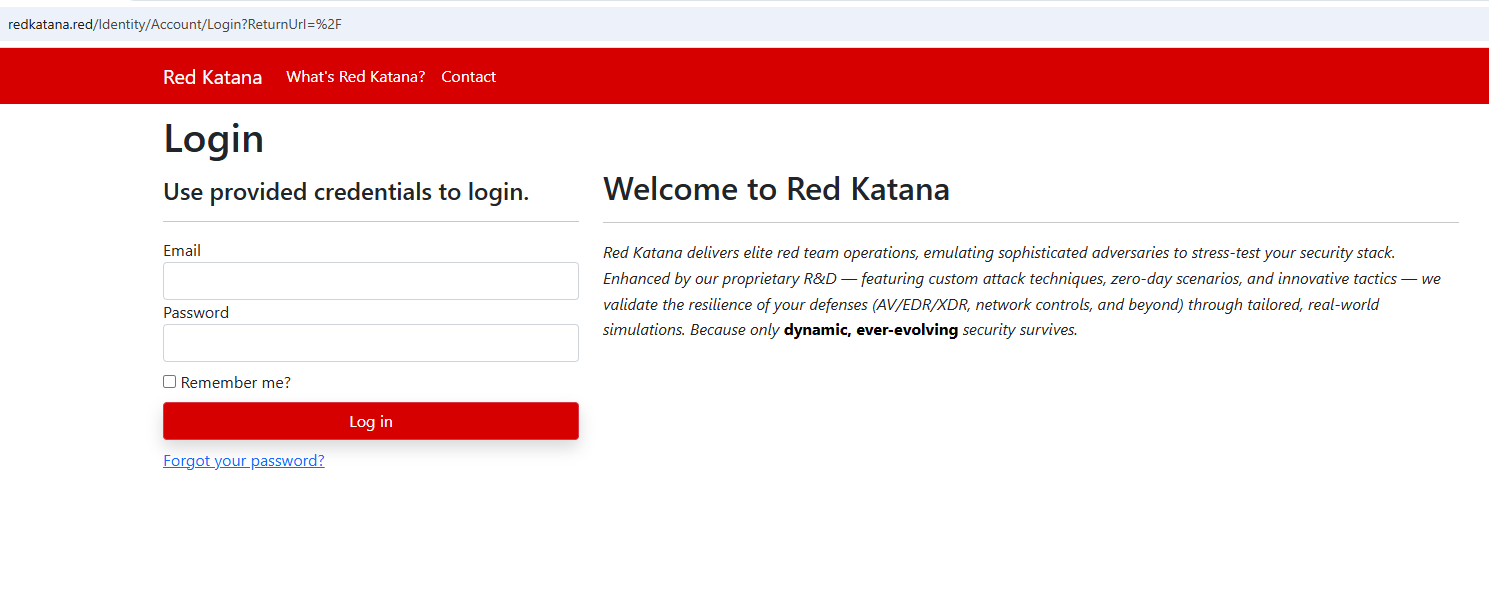Click the Login heading
1489x604 pixels.
(213, 138)
